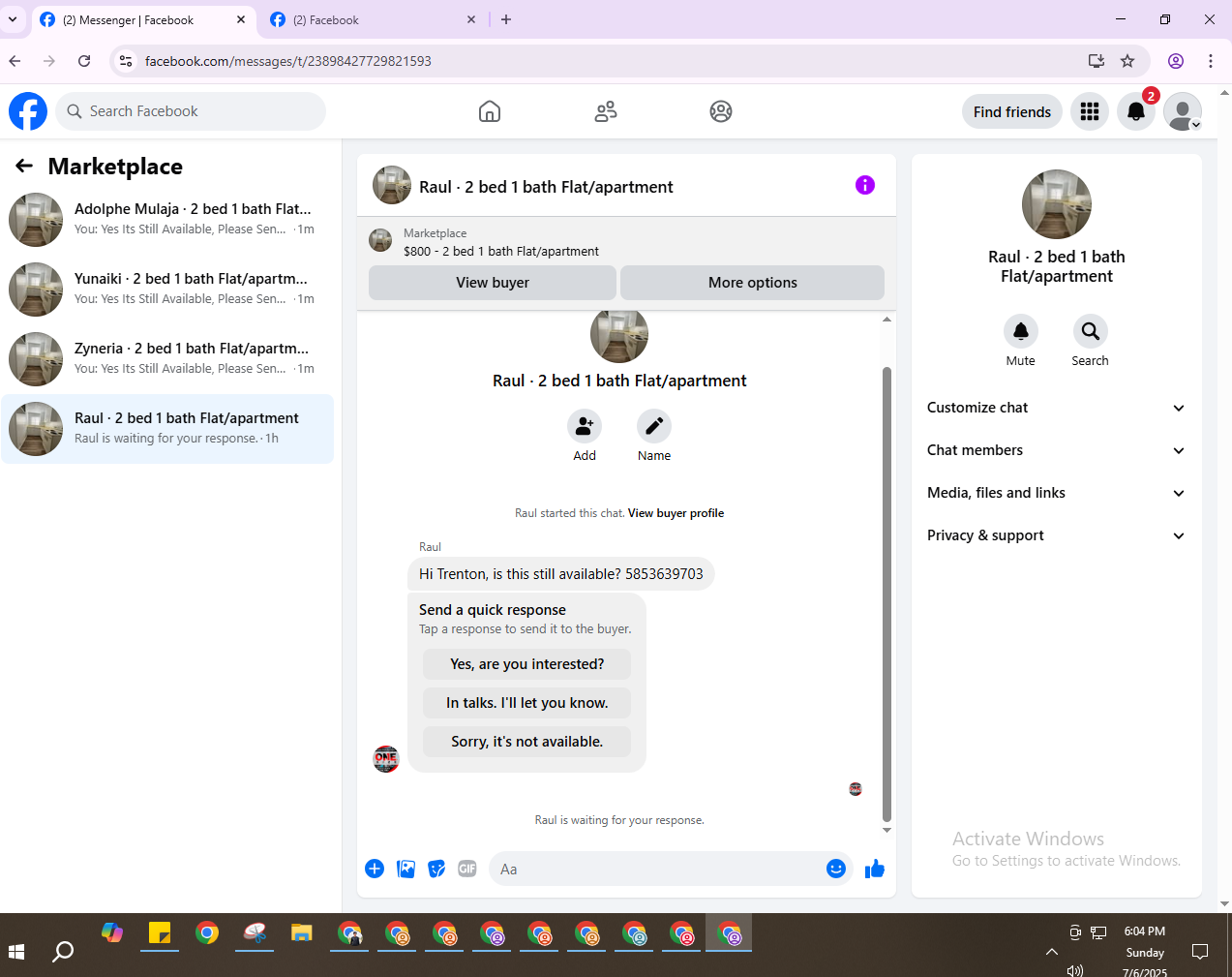
Task: Click the View buyer button
Action: (x=493, y=283)
